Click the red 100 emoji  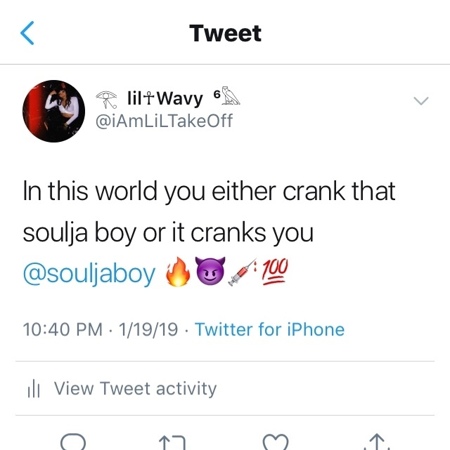[275, 272]
